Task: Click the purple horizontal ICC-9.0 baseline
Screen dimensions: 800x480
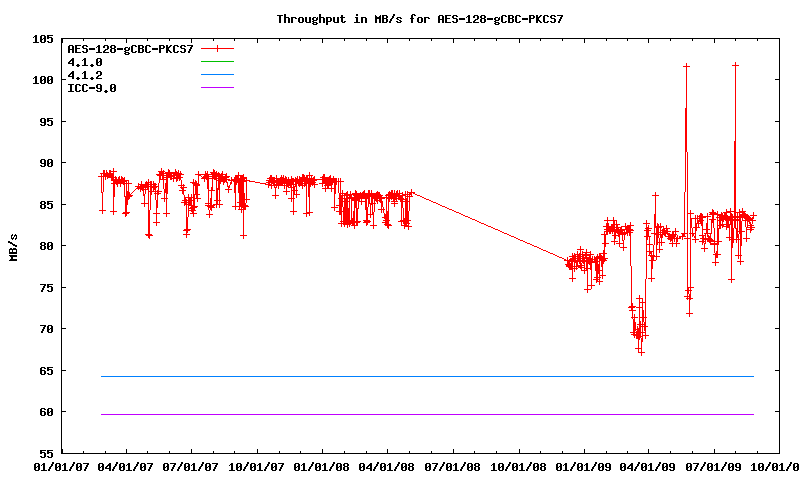Action: pos(400,414)
